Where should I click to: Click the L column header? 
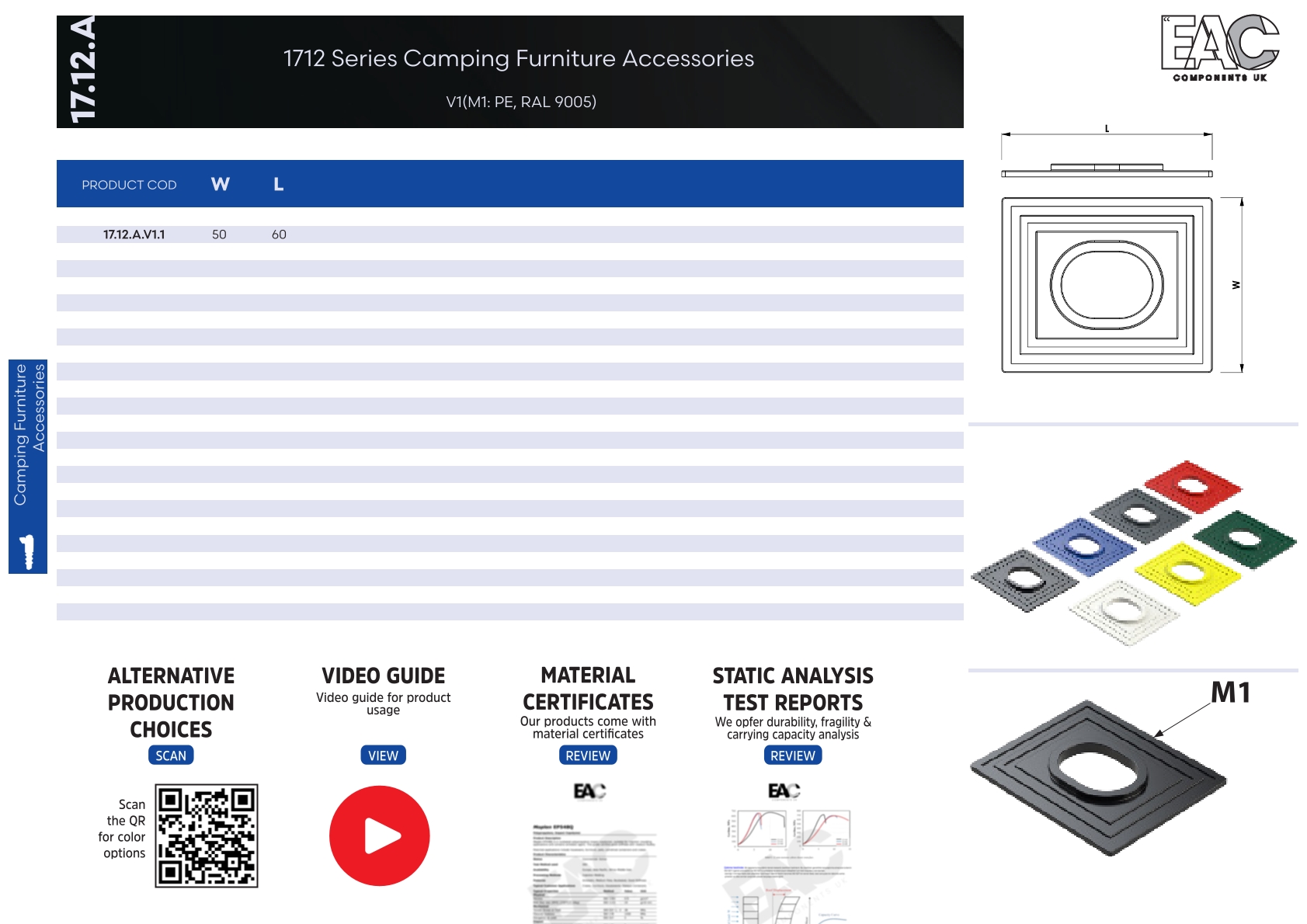[278, 184]
